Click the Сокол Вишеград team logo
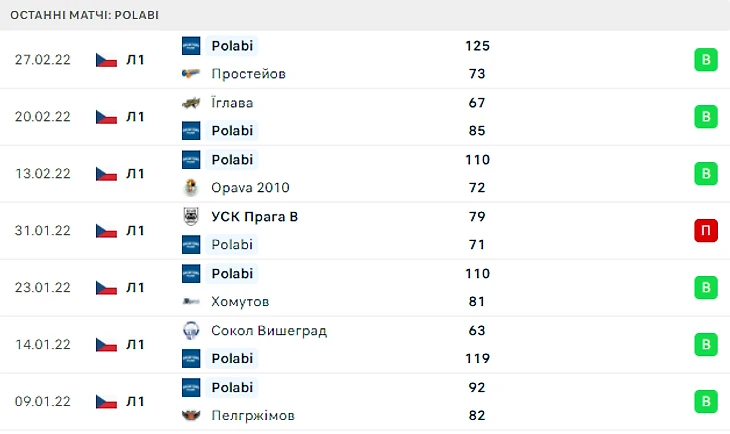The height and width of the screenshot is (434, 730). pyautogui.click(x=191, y=330)
